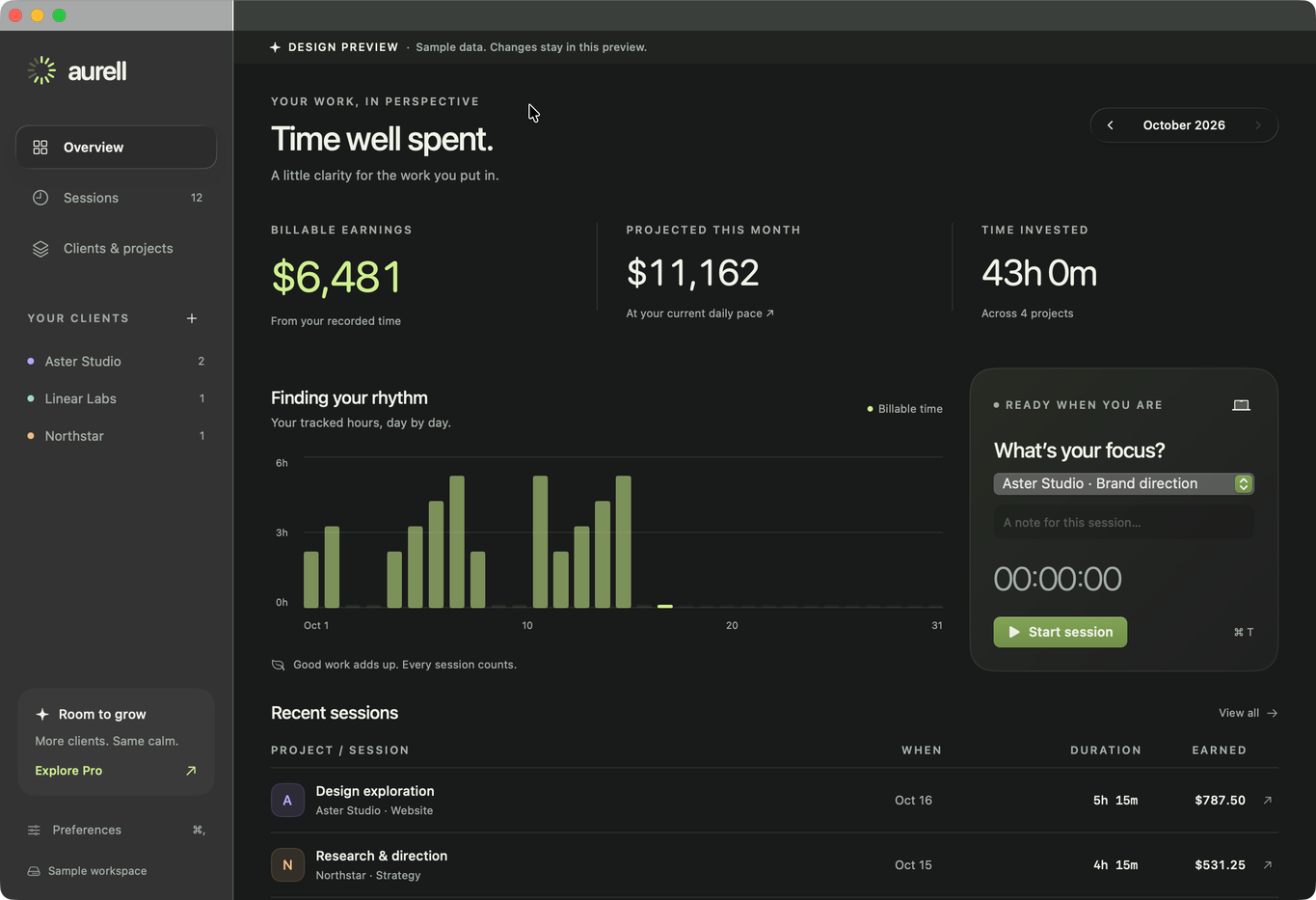Viewport: 1316px width, 900px height.
Task: Click the October 2026 month label
Action: tap(1184, 125)
